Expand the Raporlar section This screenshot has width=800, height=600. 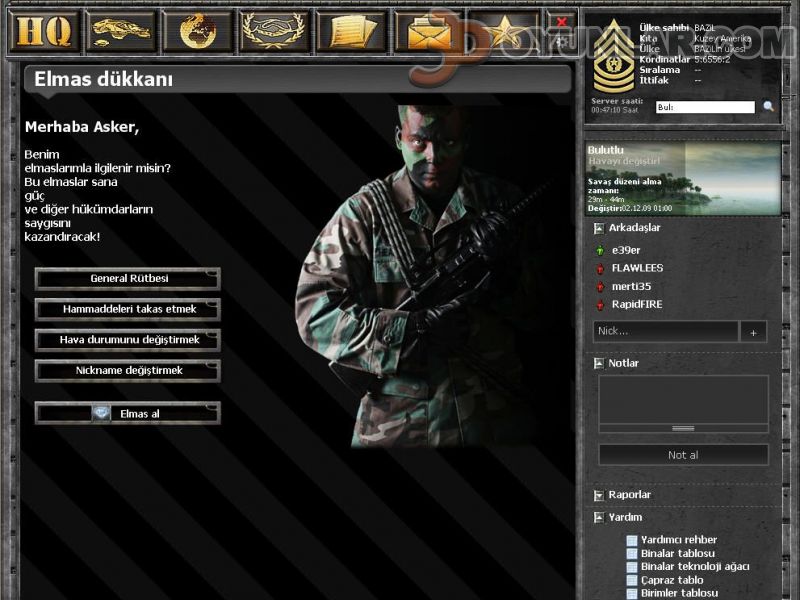click(x=598, y=495)
